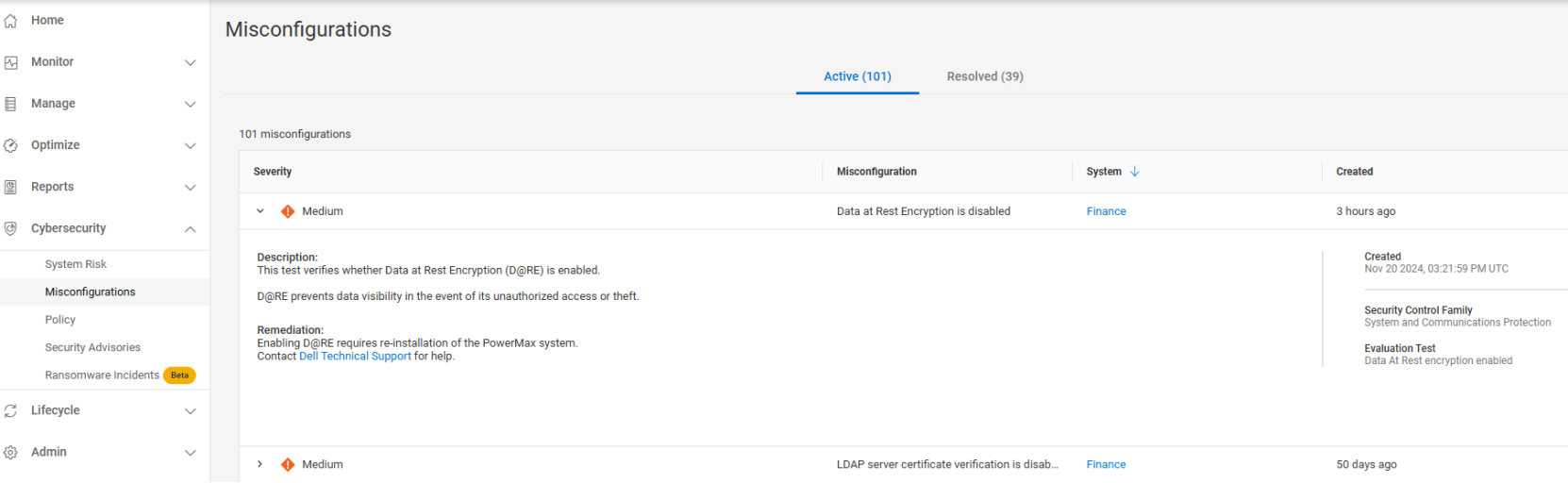Click '3 hours ago' created cell
Screen dimensions: 1568x483
pos(1365,211)
